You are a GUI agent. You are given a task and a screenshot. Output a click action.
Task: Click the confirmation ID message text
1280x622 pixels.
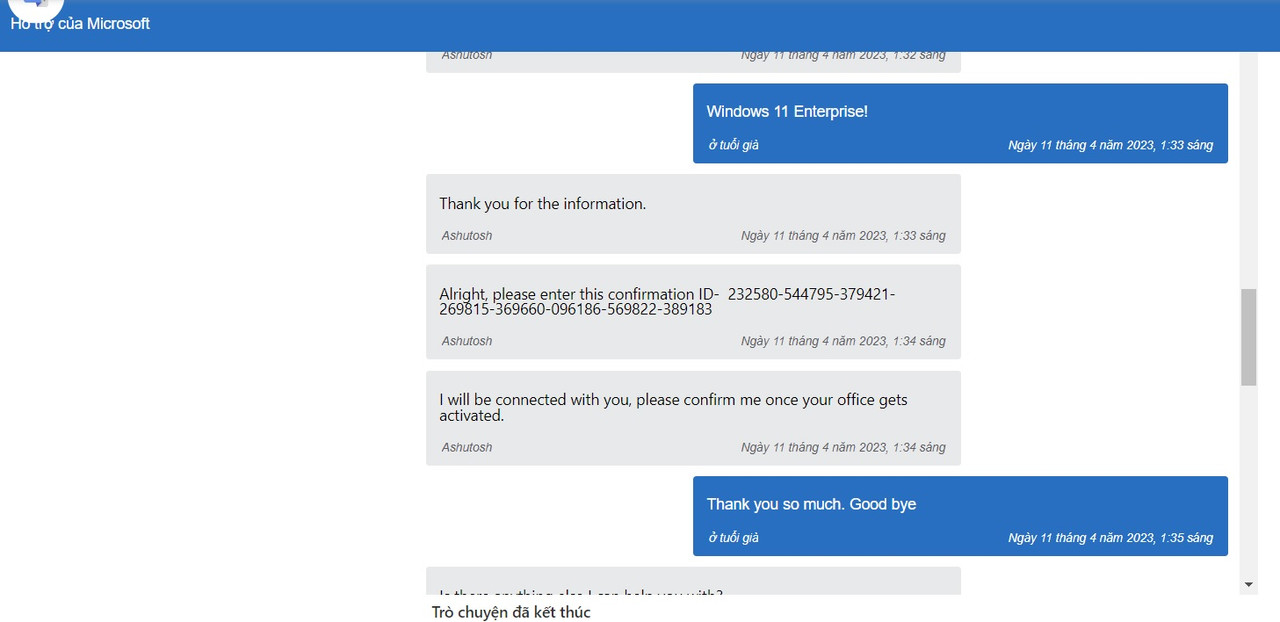[667, 302]
